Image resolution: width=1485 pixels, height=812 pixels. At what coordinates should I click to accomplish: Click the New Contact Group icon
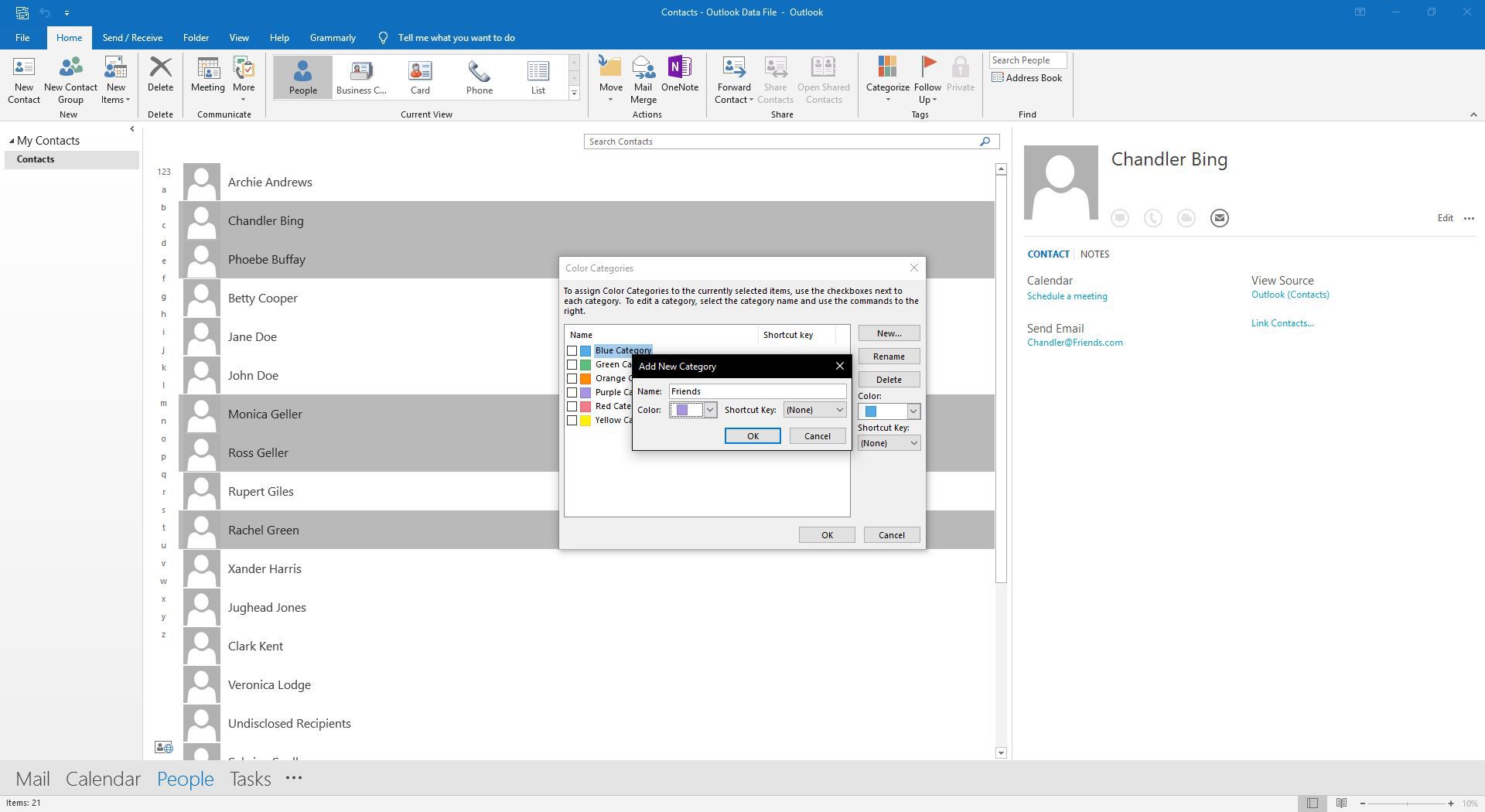[x=70, y=80]
